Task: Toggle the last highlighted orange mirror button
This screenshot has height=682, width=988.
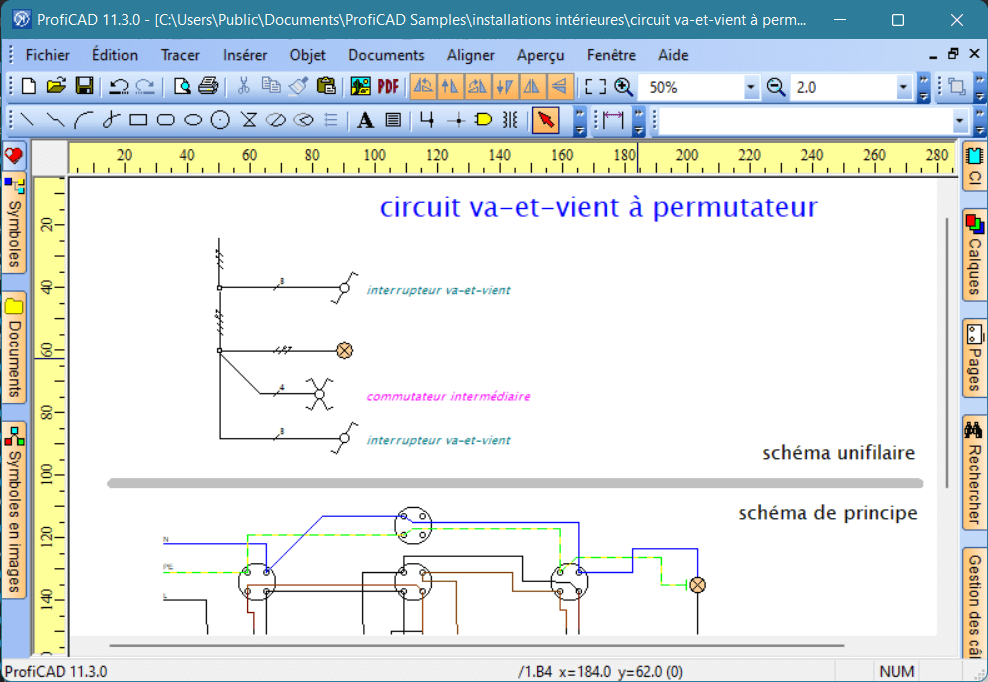Action: pyautogui.click(x=560, y=86)
